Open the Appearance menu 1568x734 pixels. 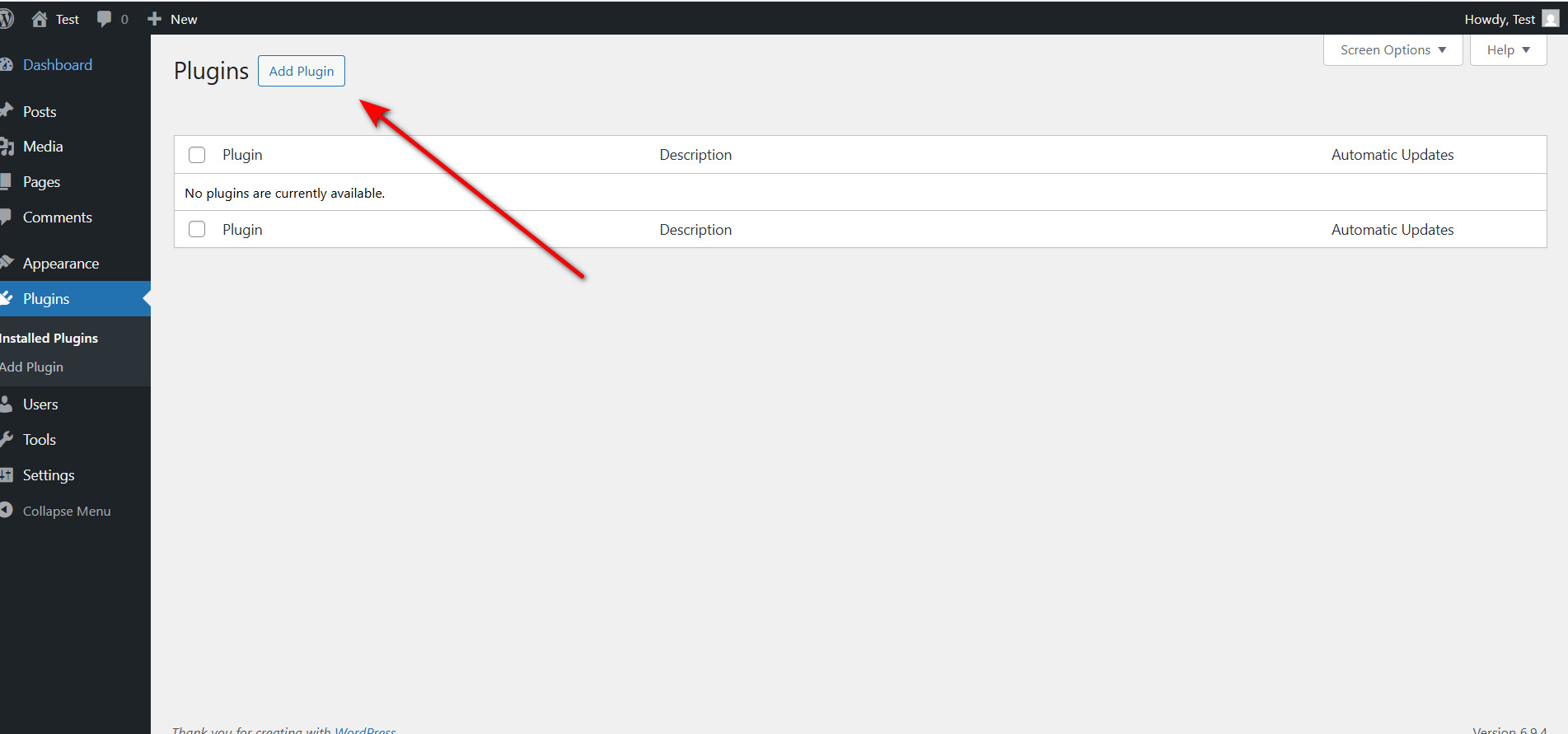[x=61, y=264]
